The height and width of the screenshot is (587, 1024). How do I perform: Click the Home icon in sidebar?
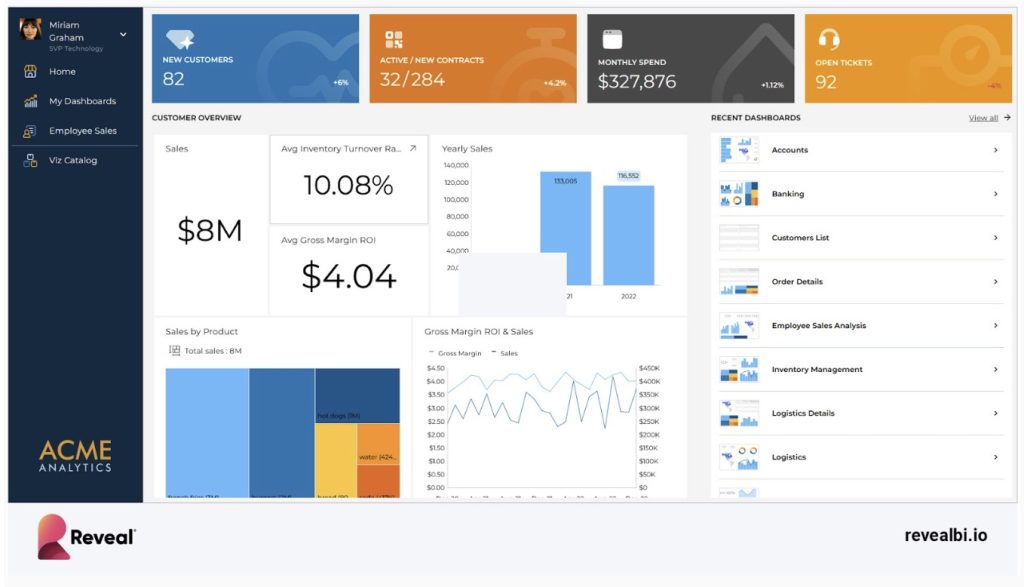(30, 72)
